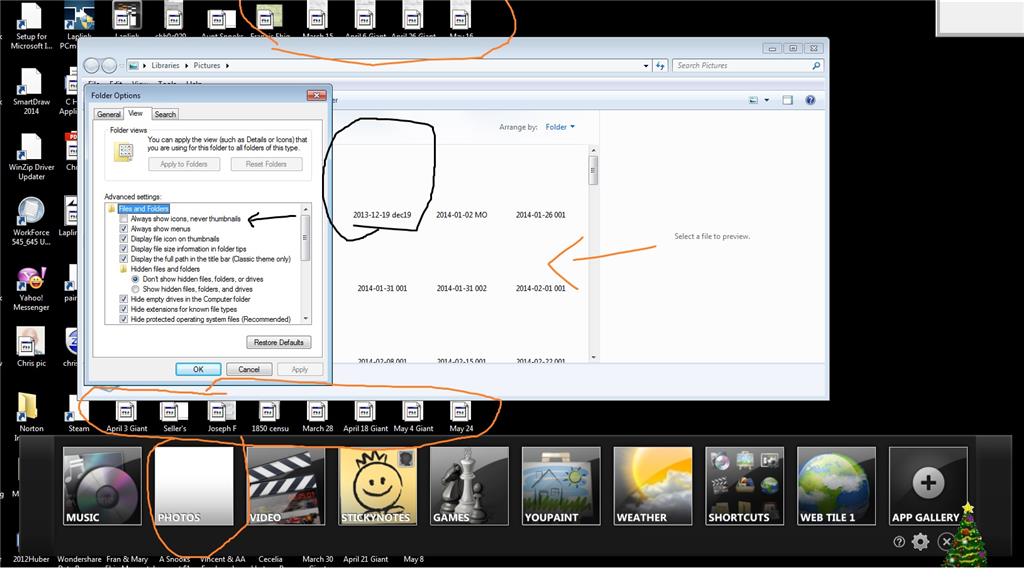Click Libraries in the address breadcrumb
The width and height of the screenshot is (1024, 588).
[165, 65]
